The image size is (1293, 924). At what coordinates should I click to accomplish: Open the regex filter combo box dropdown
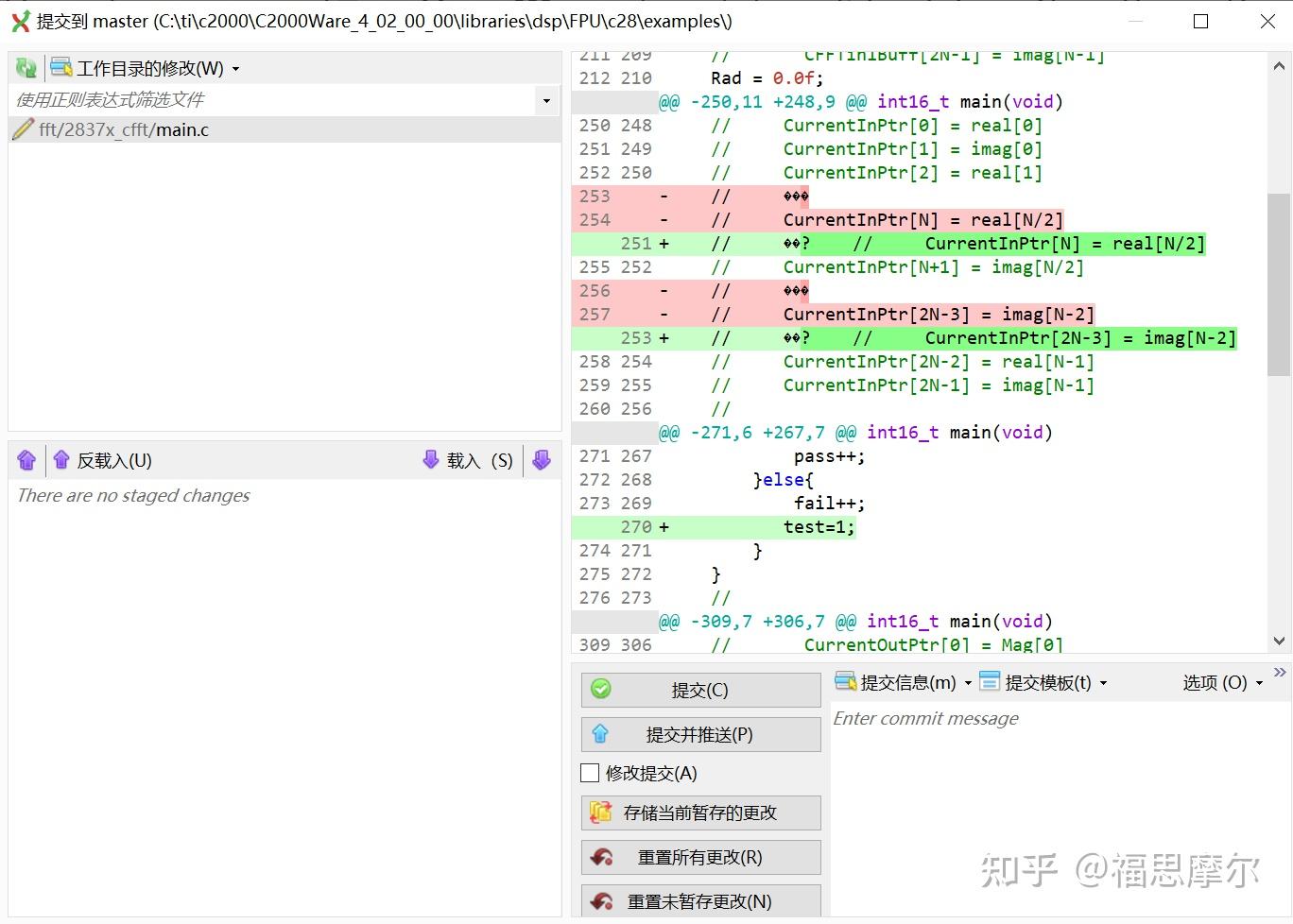click(x=546, y=100)
